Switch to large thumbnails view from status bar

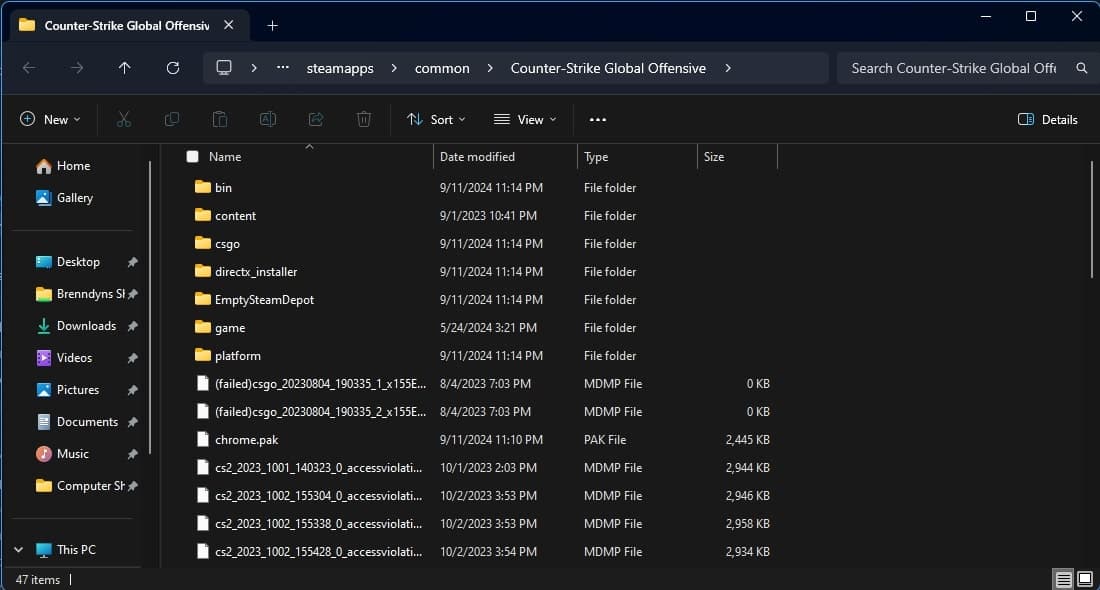(x=1083, y=578)
